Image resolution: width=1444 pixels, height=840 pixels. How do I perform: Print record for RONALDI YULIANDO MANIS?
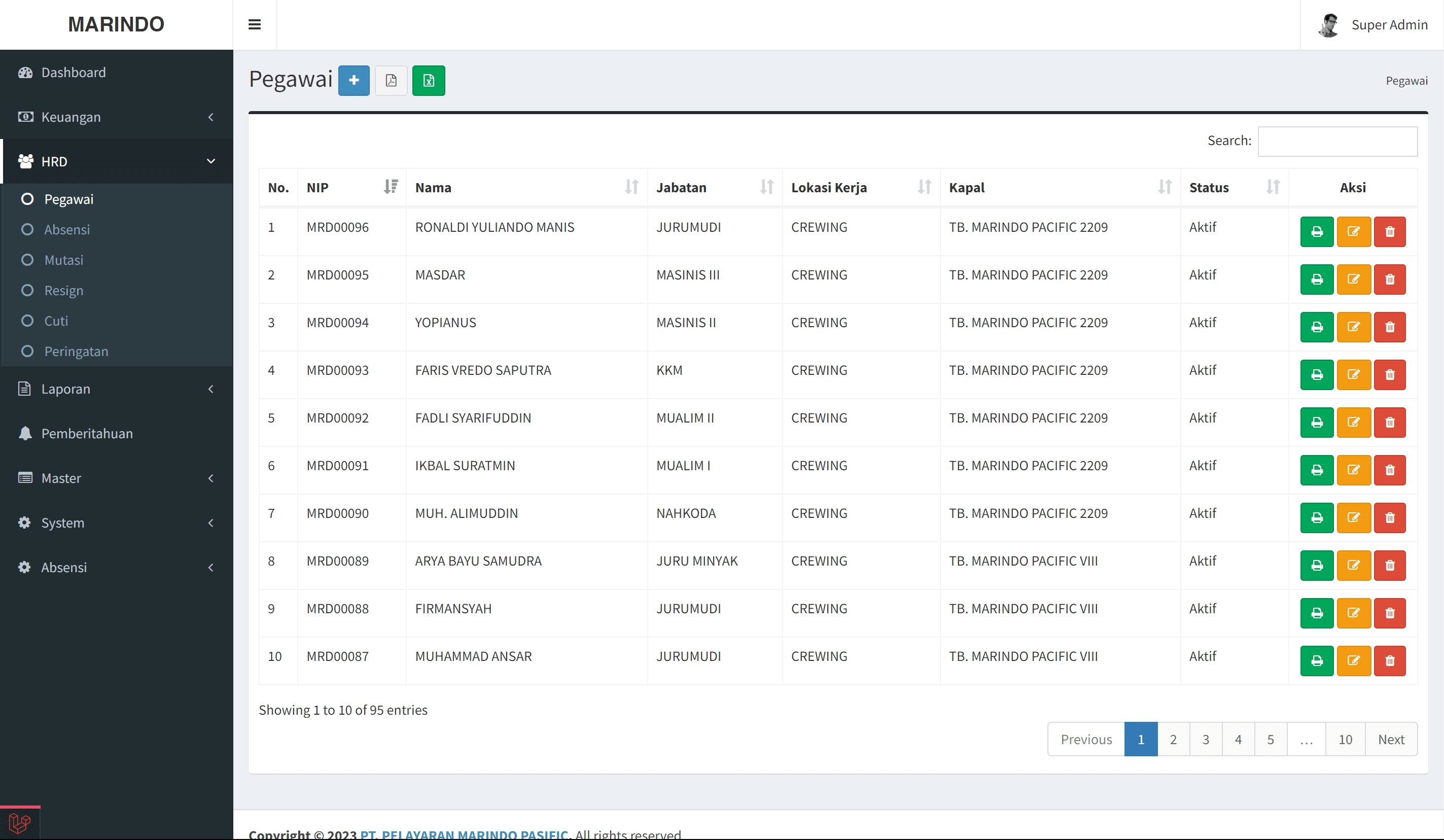tap(1316, 231)
